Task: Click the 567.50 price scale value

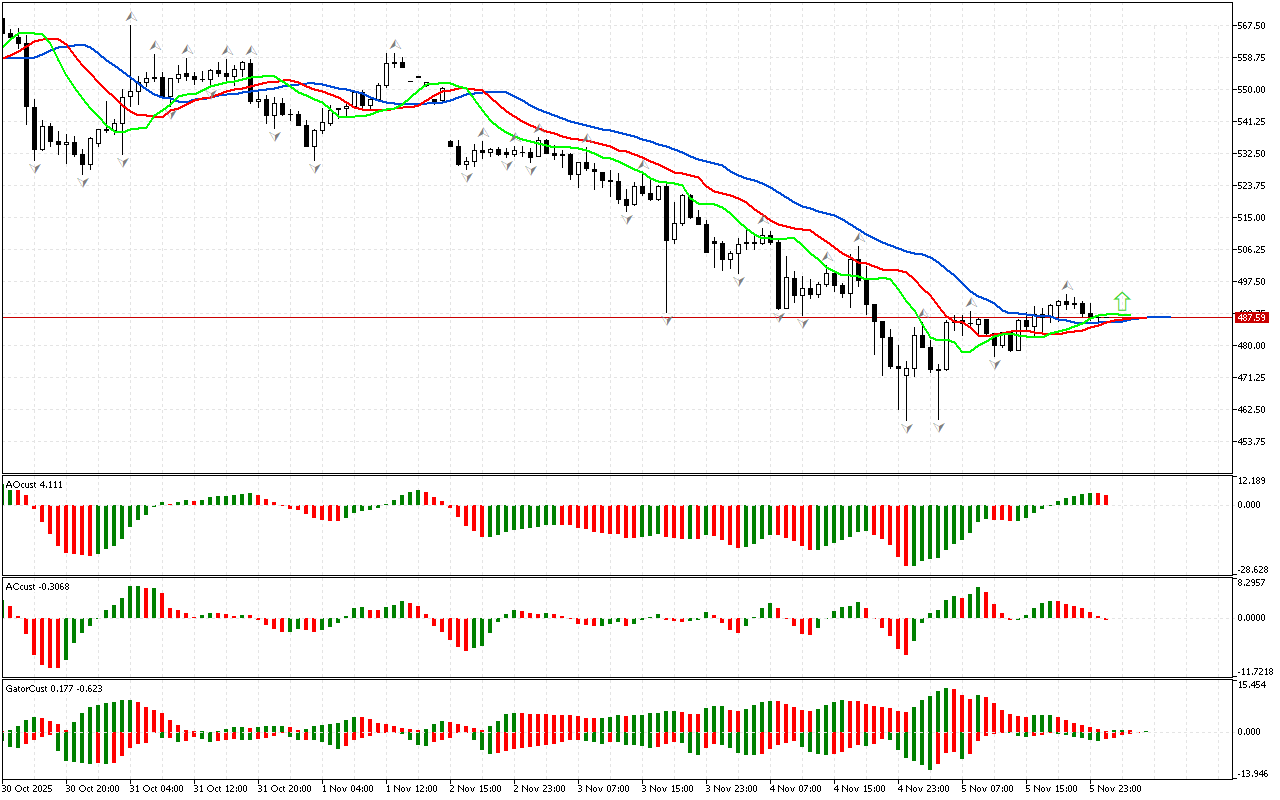Action: click(x=1251, y=26)
